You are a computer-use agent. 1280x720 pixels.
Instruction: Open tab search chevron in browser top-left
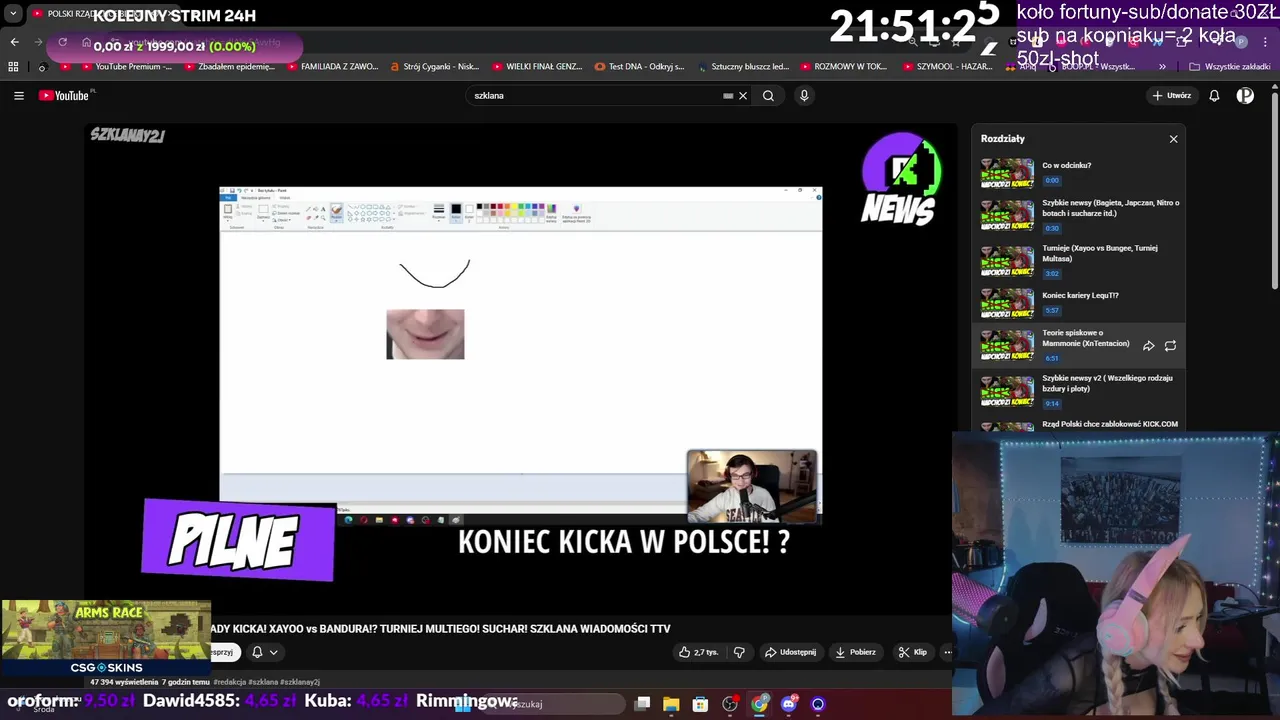pos(13,14)
